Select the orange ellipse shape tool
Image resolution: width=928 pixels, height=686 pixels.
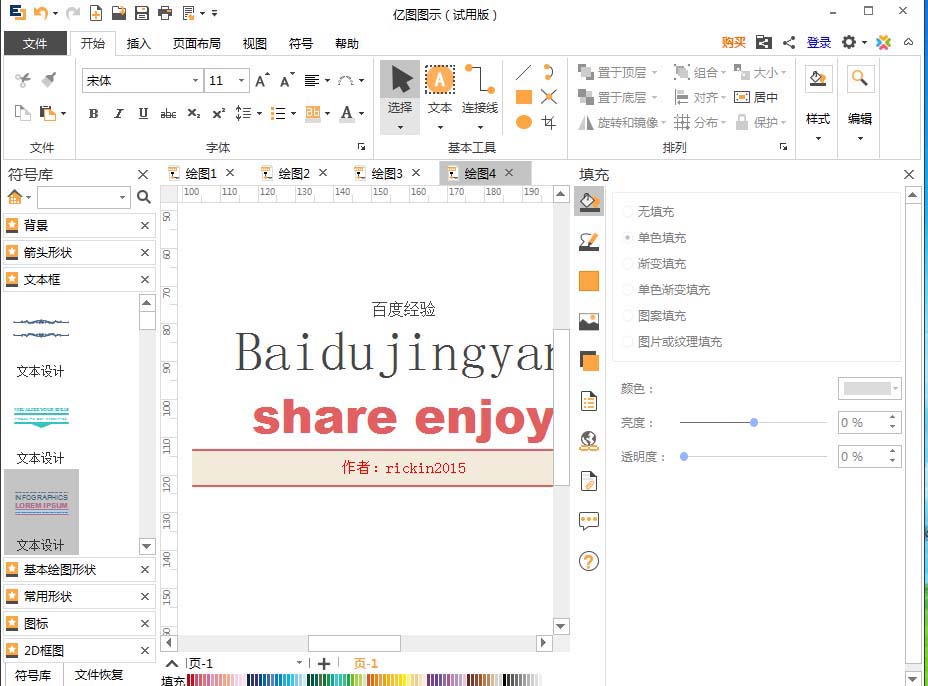coord(524,122)
